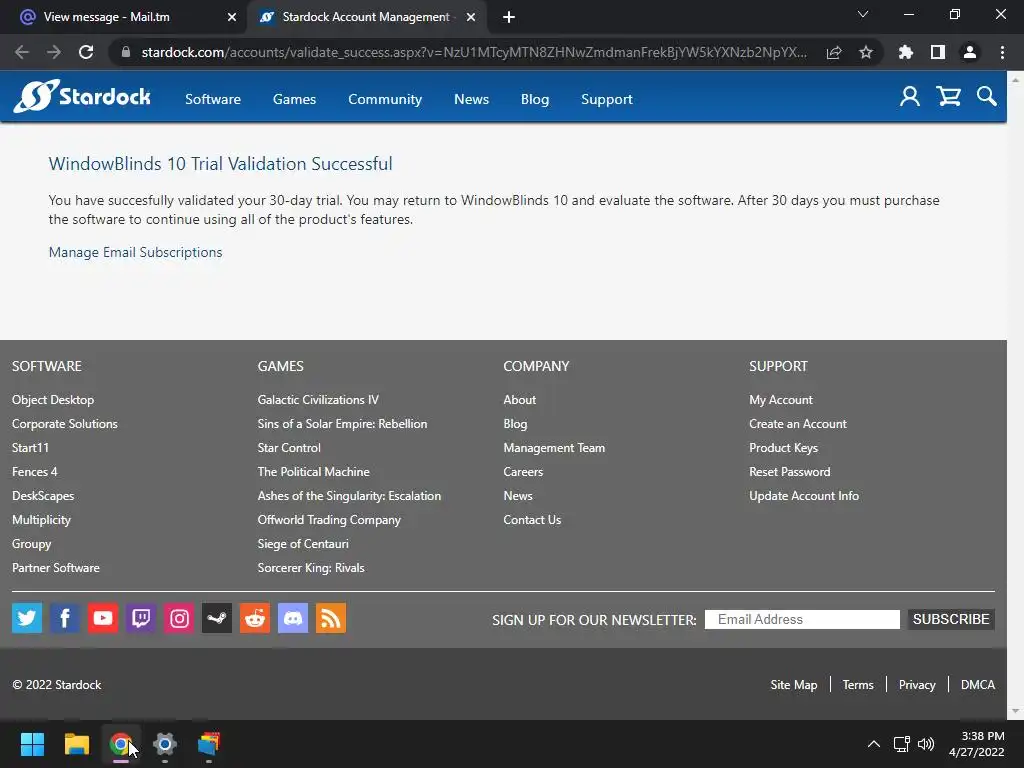Viewport: 1024px width, 768px height.
Task: Open DeskScapes footer link
Action: 43,496
